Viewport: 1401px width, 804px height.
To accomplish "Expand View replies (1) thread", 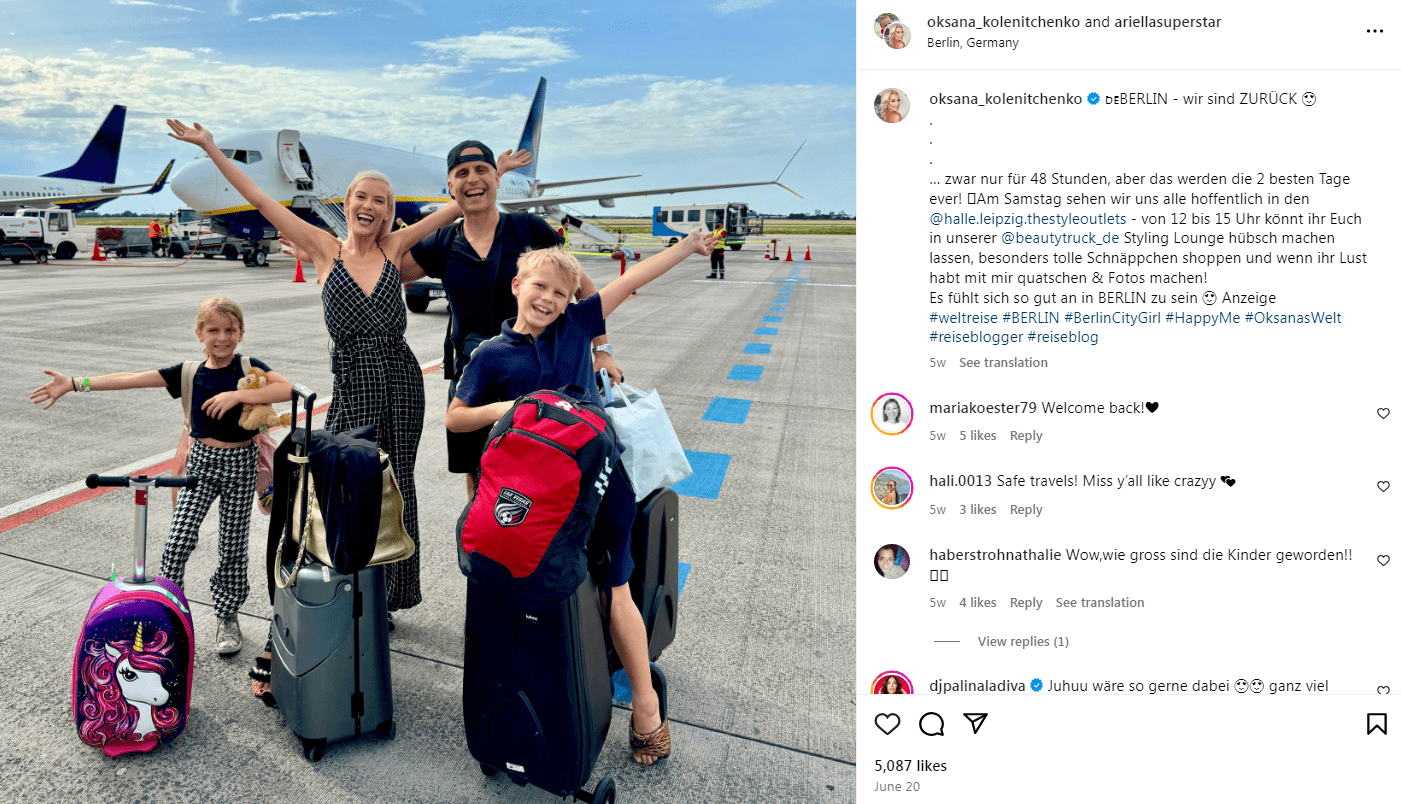I will coord(1023,641).
